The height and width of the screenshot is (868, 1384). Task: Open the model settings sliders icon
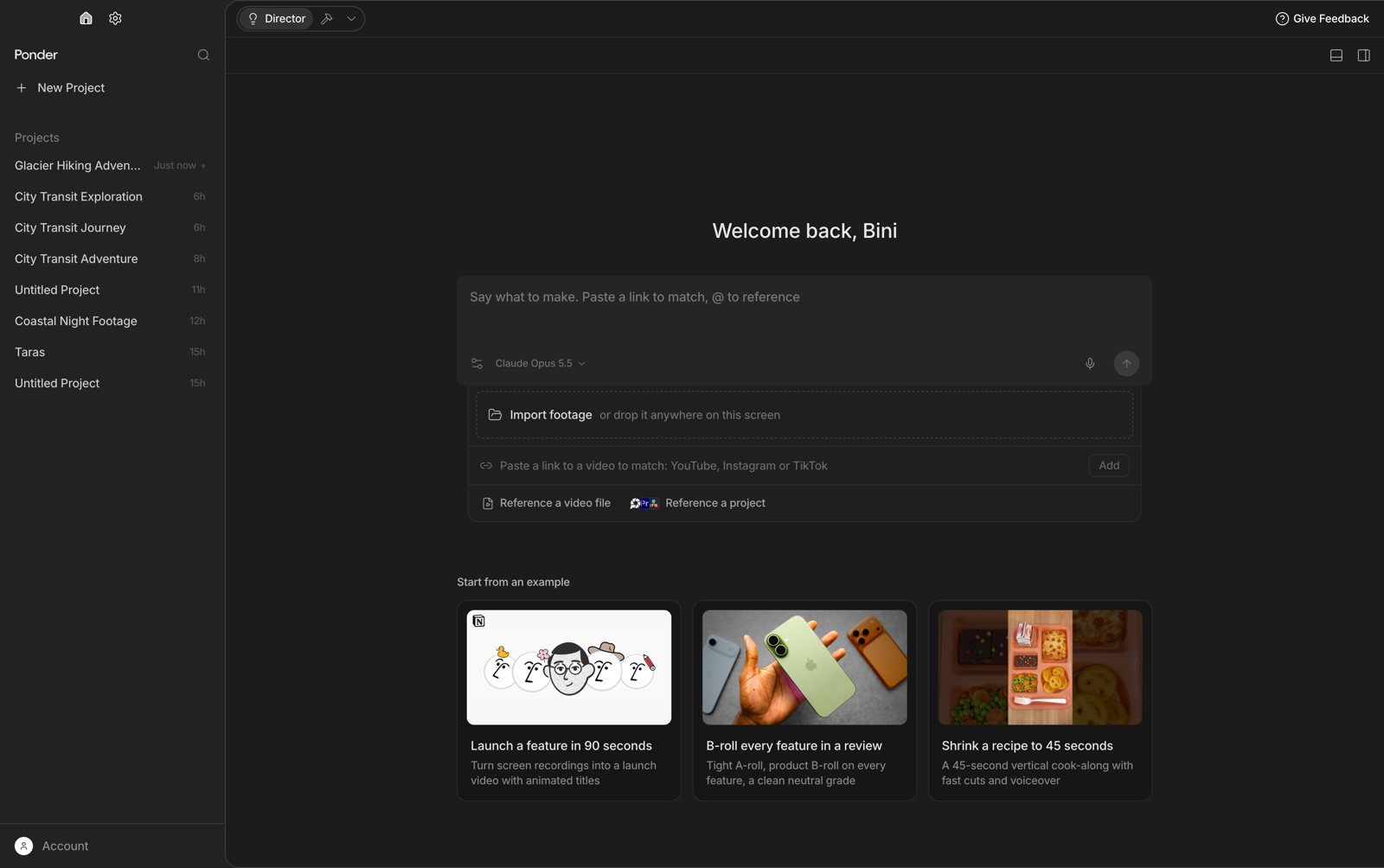click(477, 363)
